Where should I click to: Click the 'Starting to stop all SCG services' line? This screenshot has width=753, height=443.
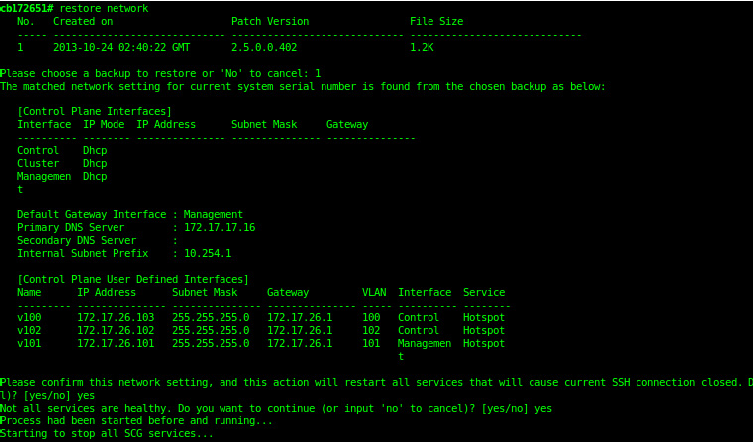pyautogui.click(x=107, y=434)
